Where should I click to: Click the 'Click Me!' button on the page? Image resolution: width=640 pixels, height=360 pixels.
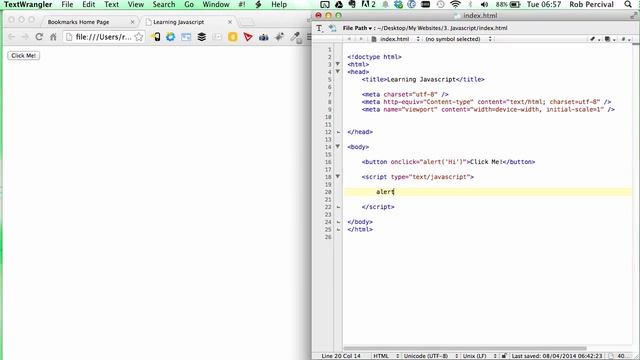[x=24, y=56]
